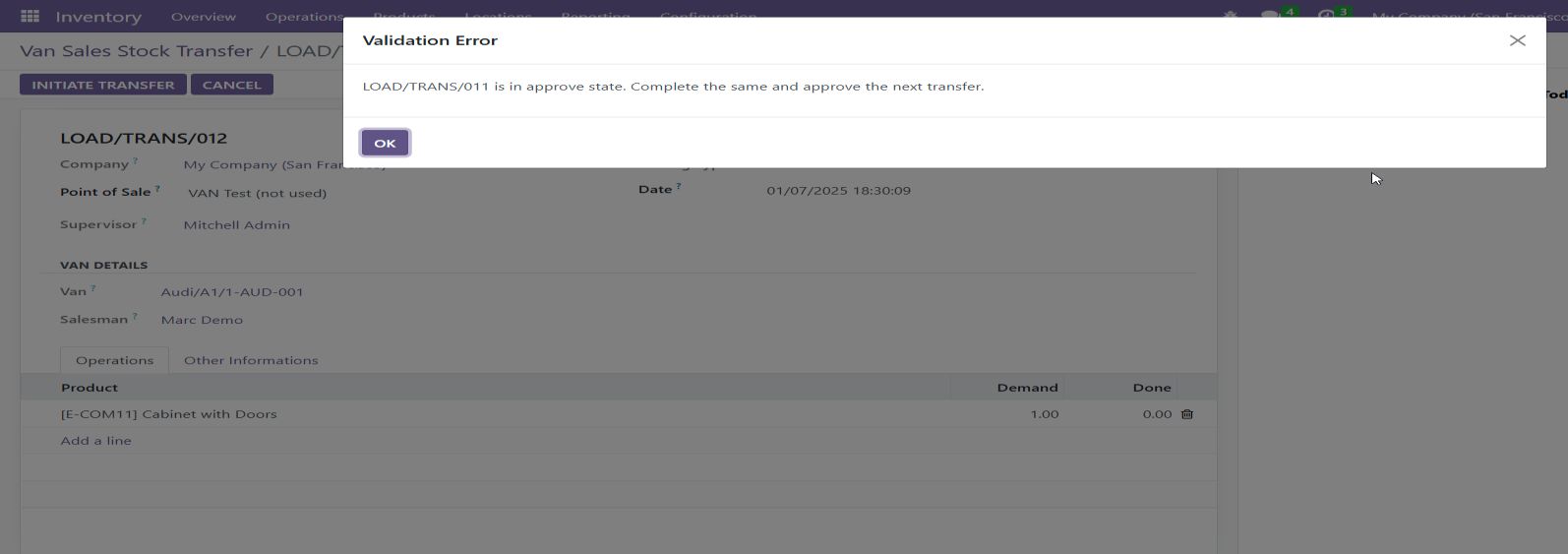Delete the Cabinet with Doors line
The image size is (1568, 554).
click(1187, 414)
